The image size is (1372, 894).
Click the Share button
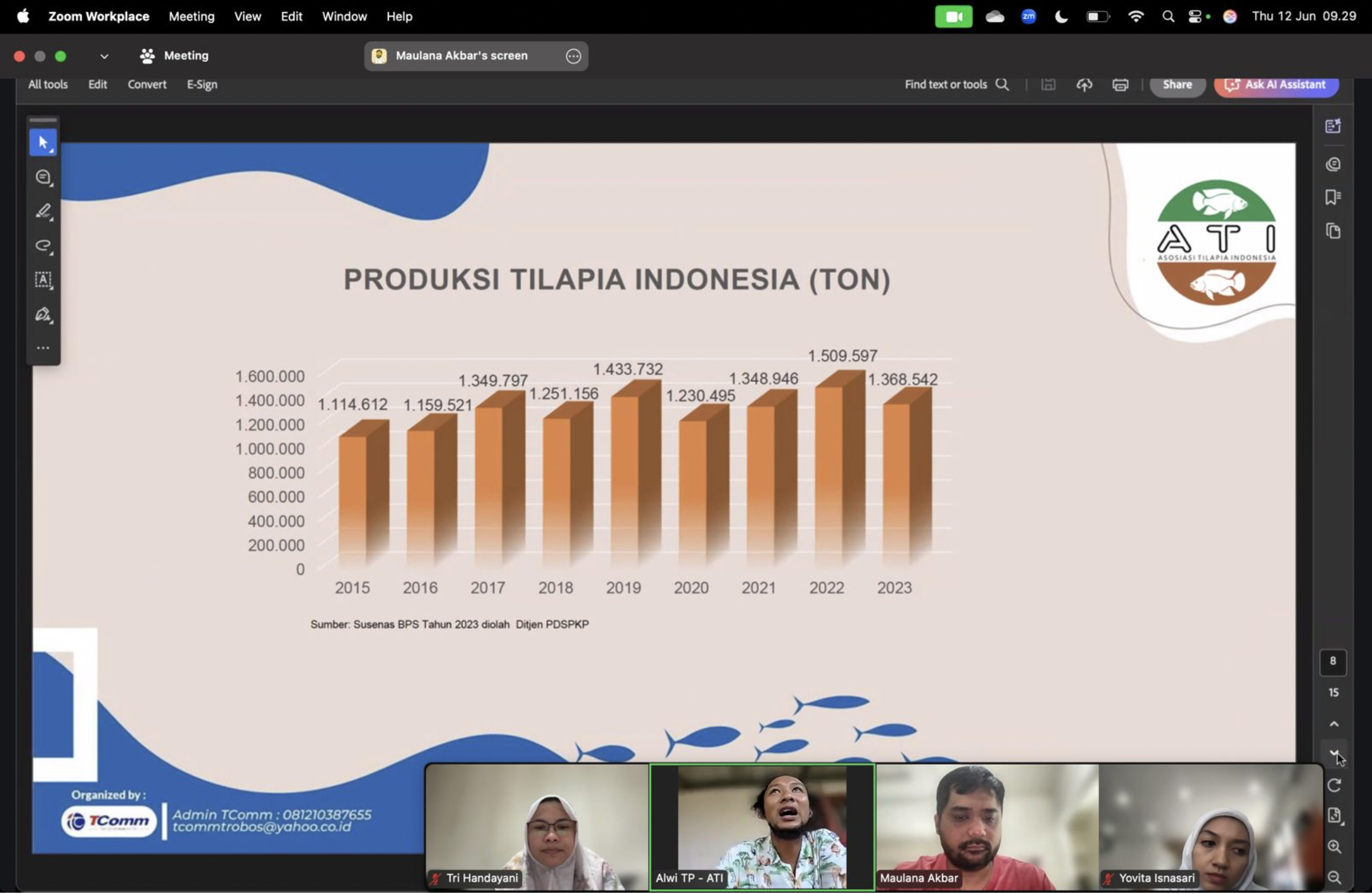tap(1177, 84)
